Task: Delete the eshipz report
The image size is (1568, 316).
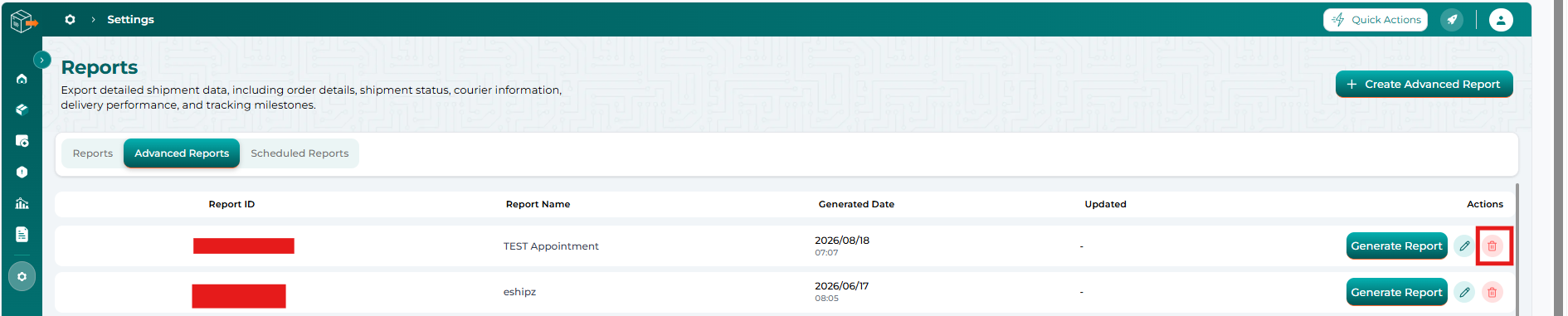Action: [1492, 292]
